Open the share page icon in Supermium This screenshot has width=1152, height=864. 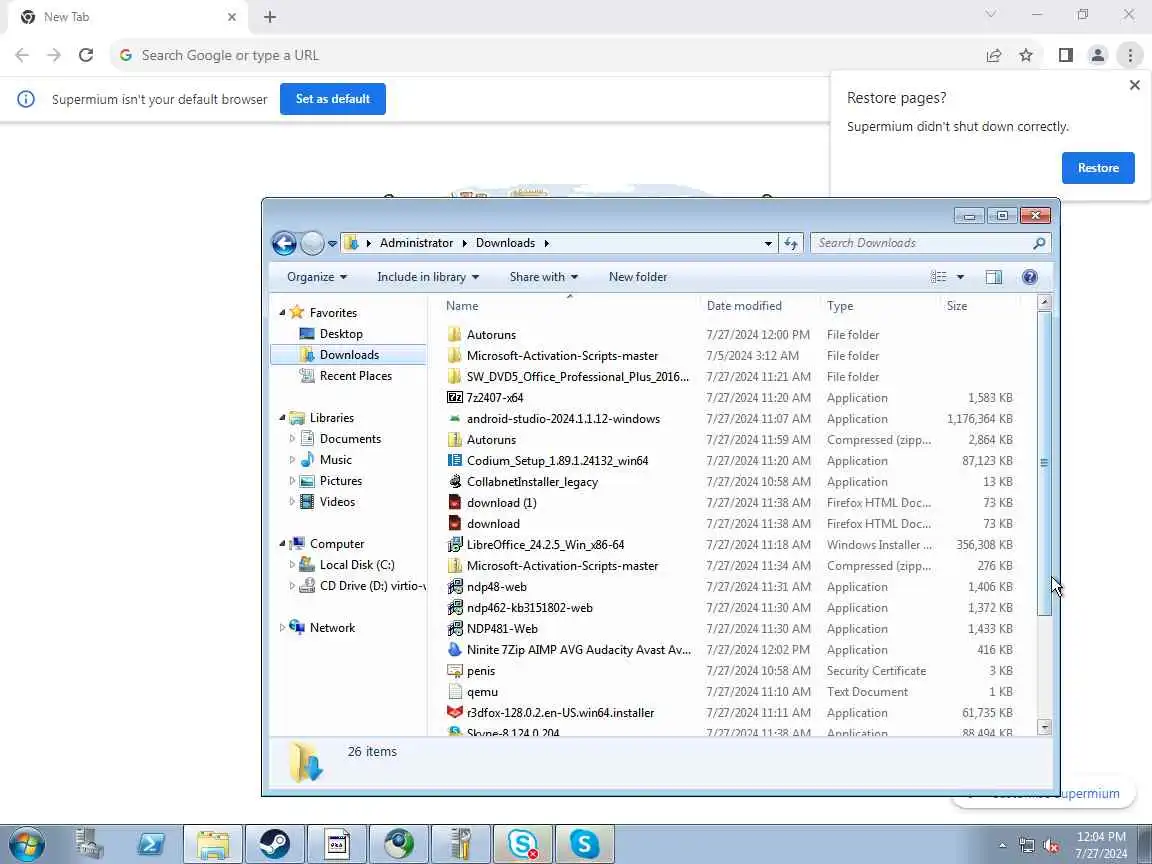[x=994, y=55]
